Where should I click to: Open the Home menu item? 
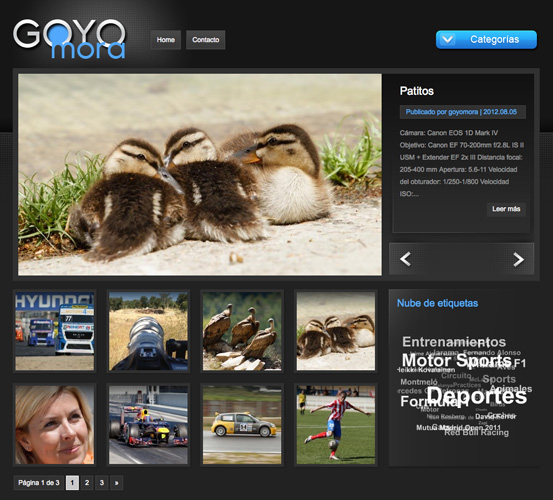[166, 40]
